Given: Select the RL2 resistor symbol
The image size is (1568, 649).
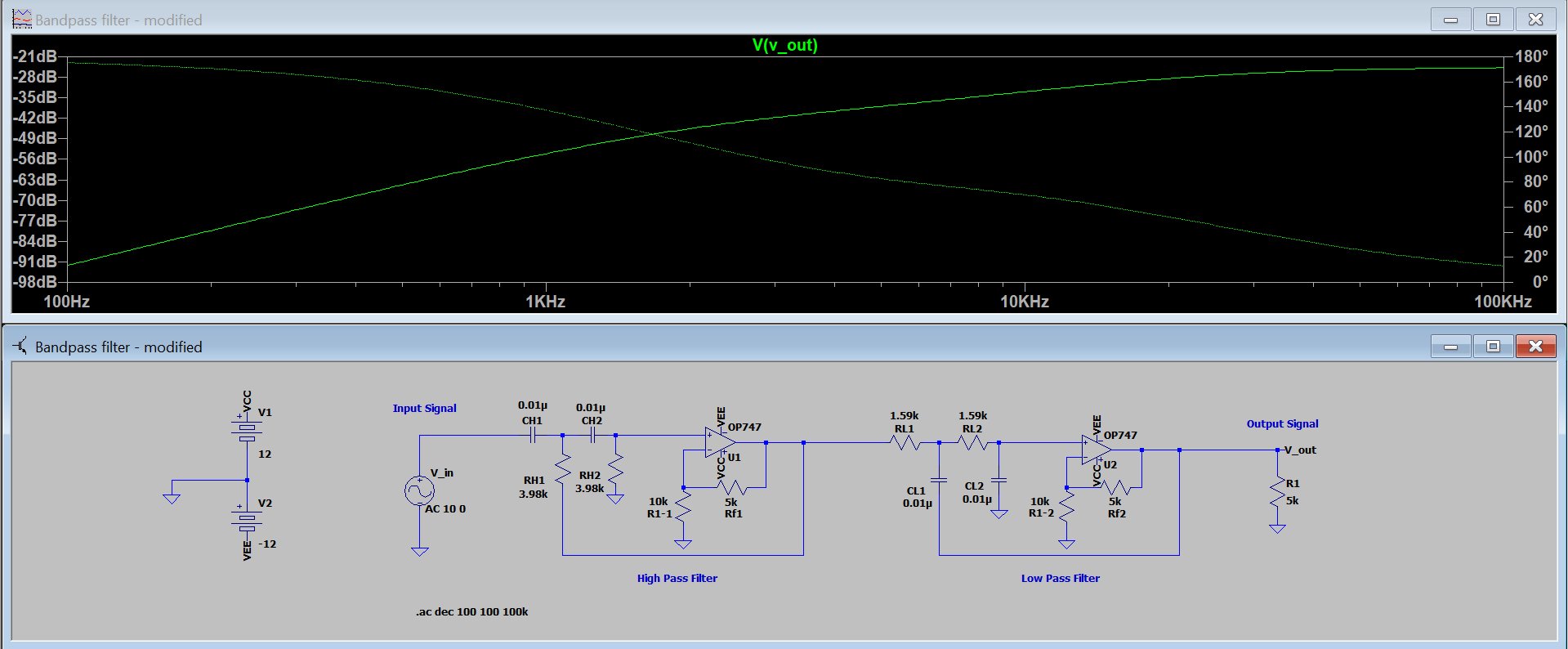Looking at the screenshot, I should point(972,443).
